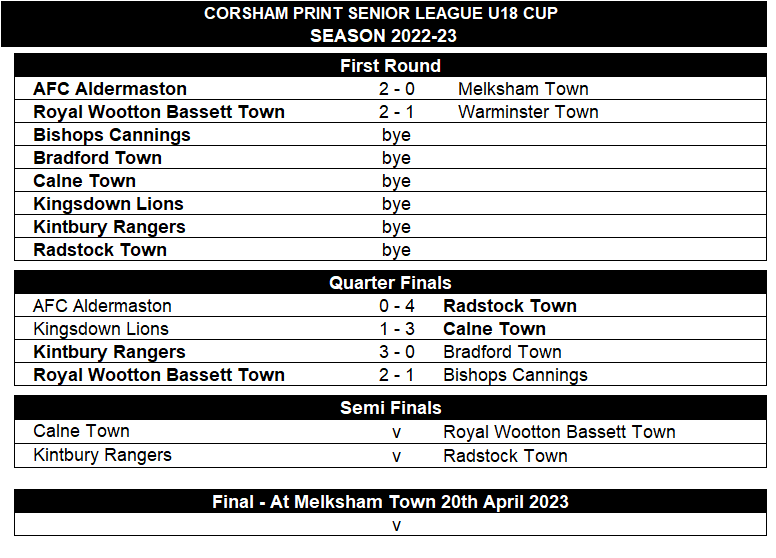Click the 3 - 0 score beside Bradford Town

click(x=396, y=352)
